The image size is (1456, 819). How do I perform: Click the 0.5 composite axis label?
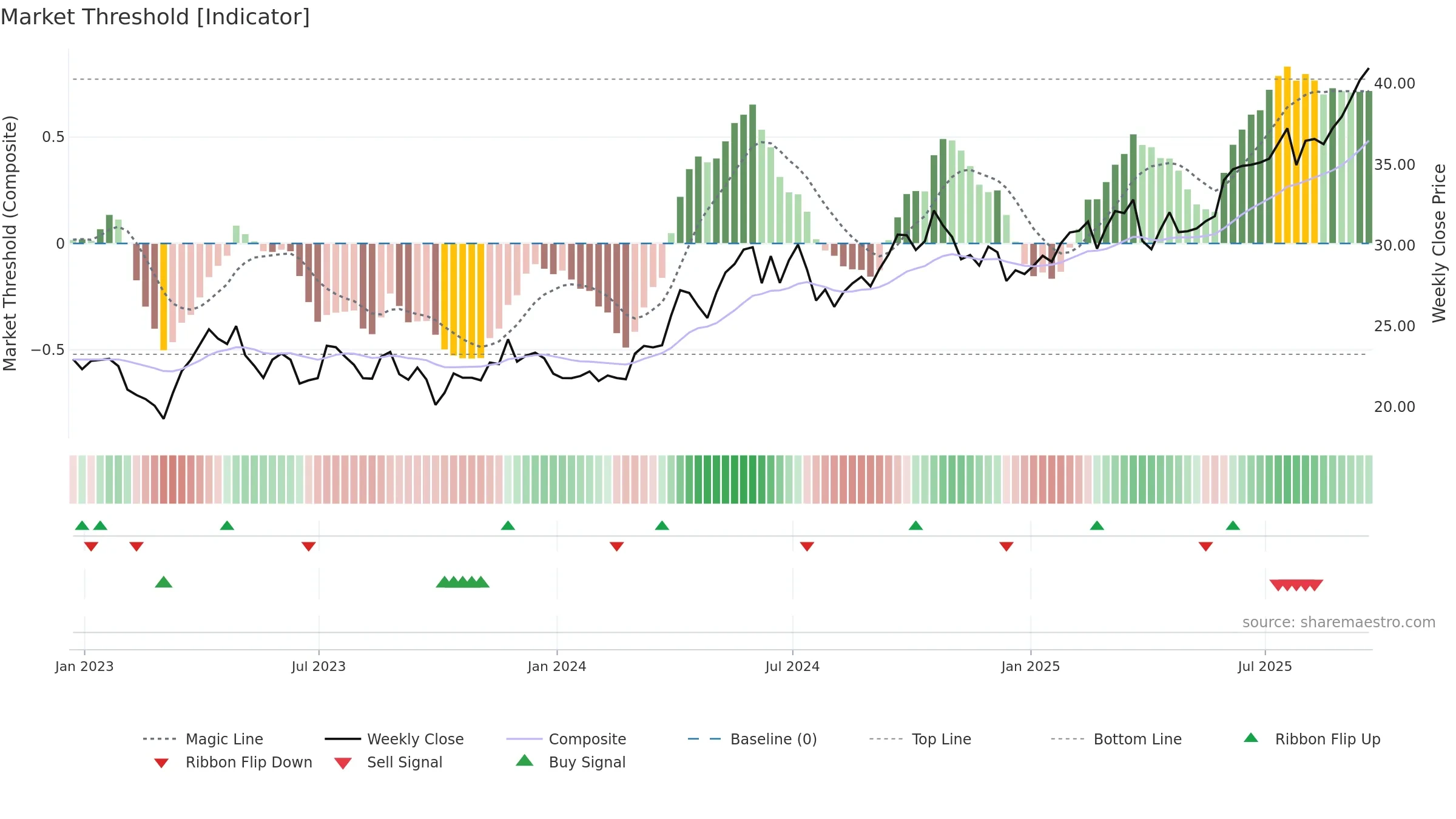53,137
